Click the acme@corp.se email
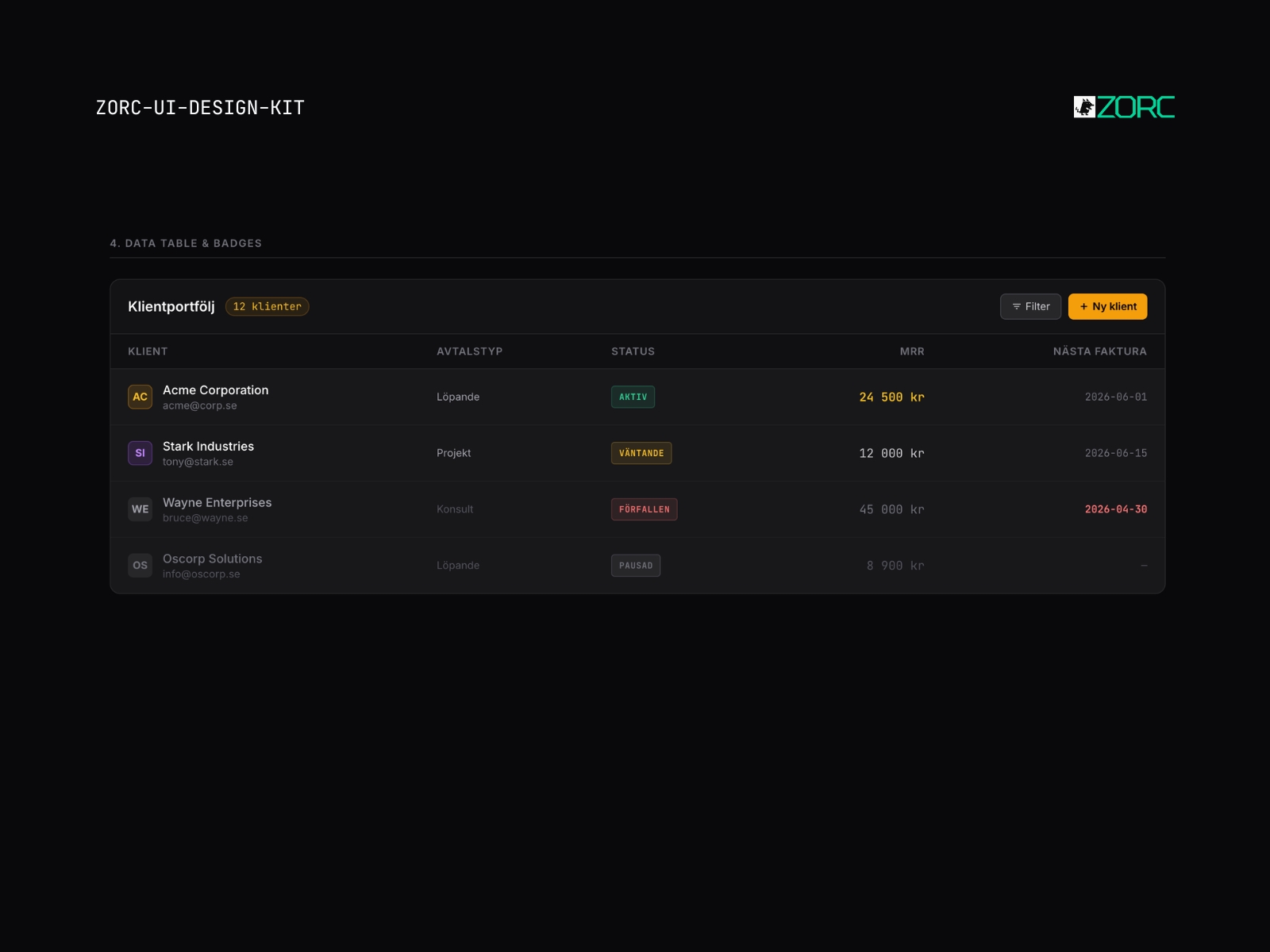The image size is (1270, 952). (200, 405)
